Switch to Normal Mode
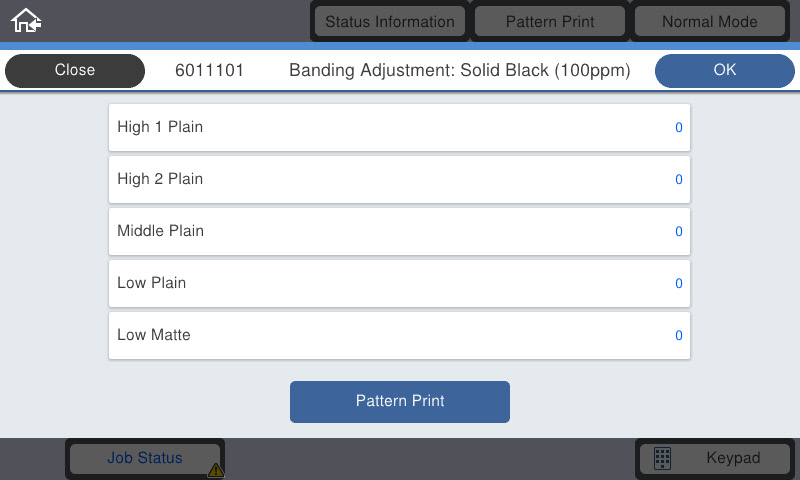Viewport: 800px width, 480px height. (x=710, y=21)
